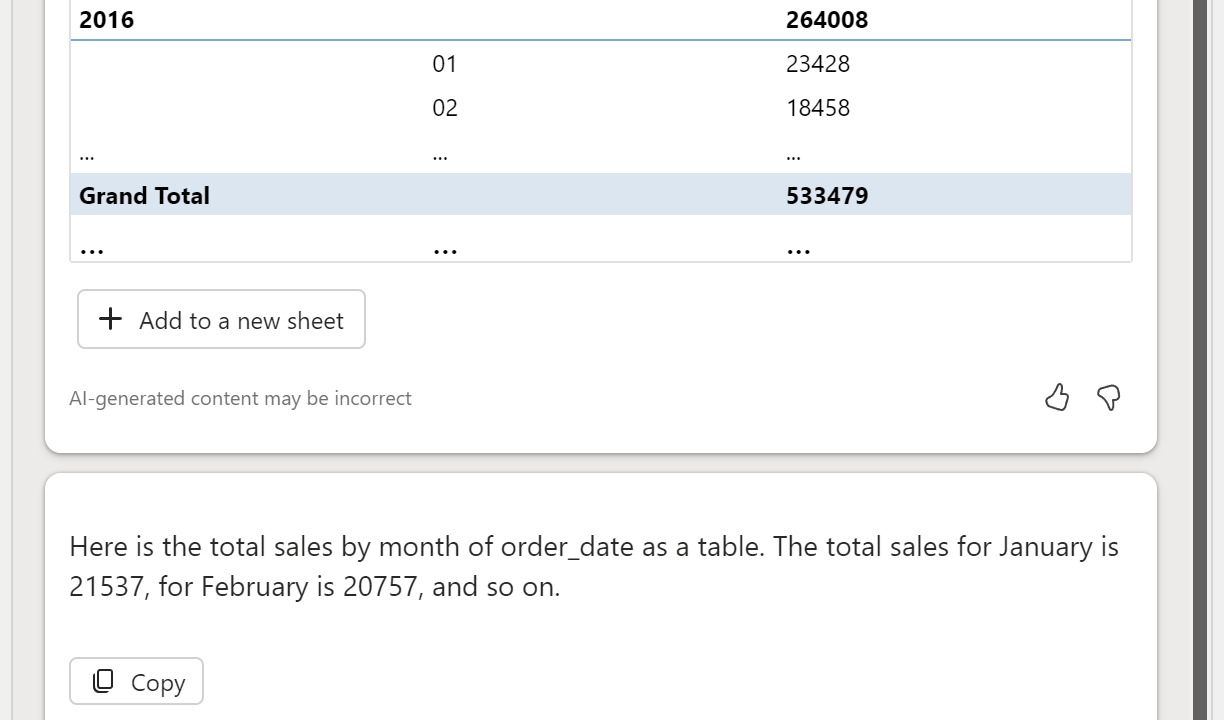This screenshot has width=1224, height=720.
Task: Select the 533479 grand total value
Action: click(827, 196)
